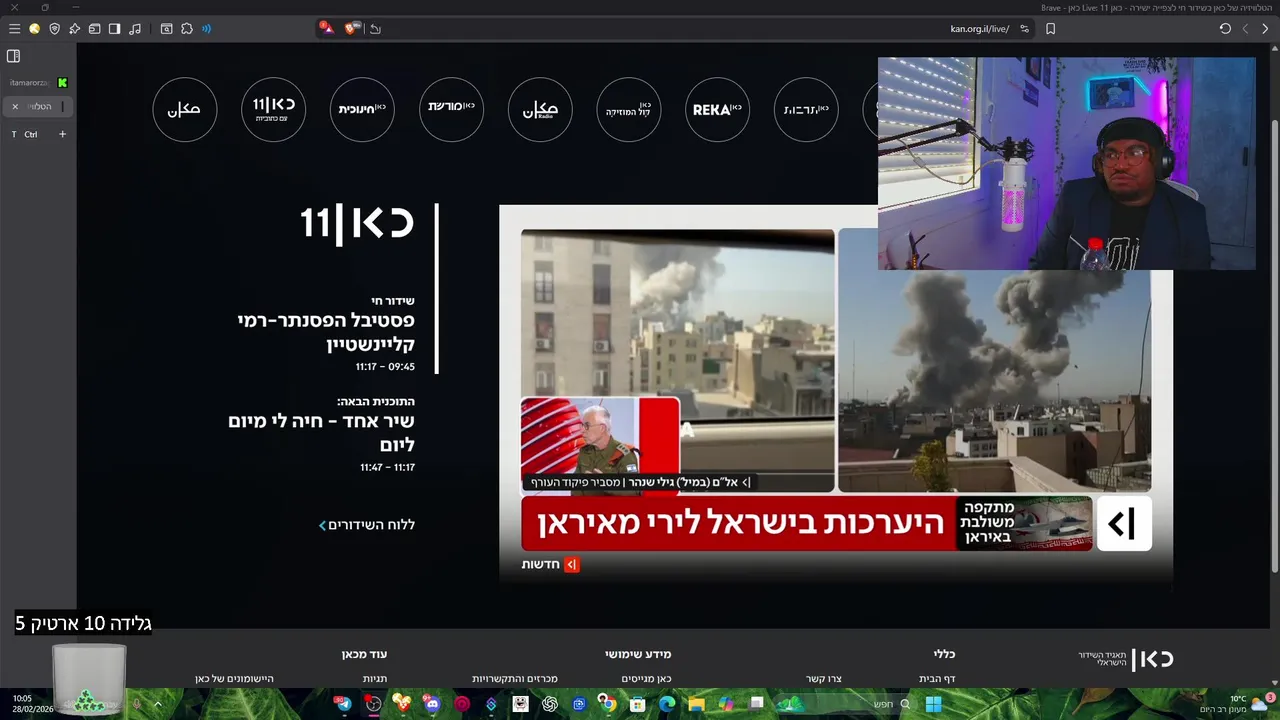Click the tab search icon in toolbar
This screenshot has height=720, width=1280.
(x=166, y=29)
